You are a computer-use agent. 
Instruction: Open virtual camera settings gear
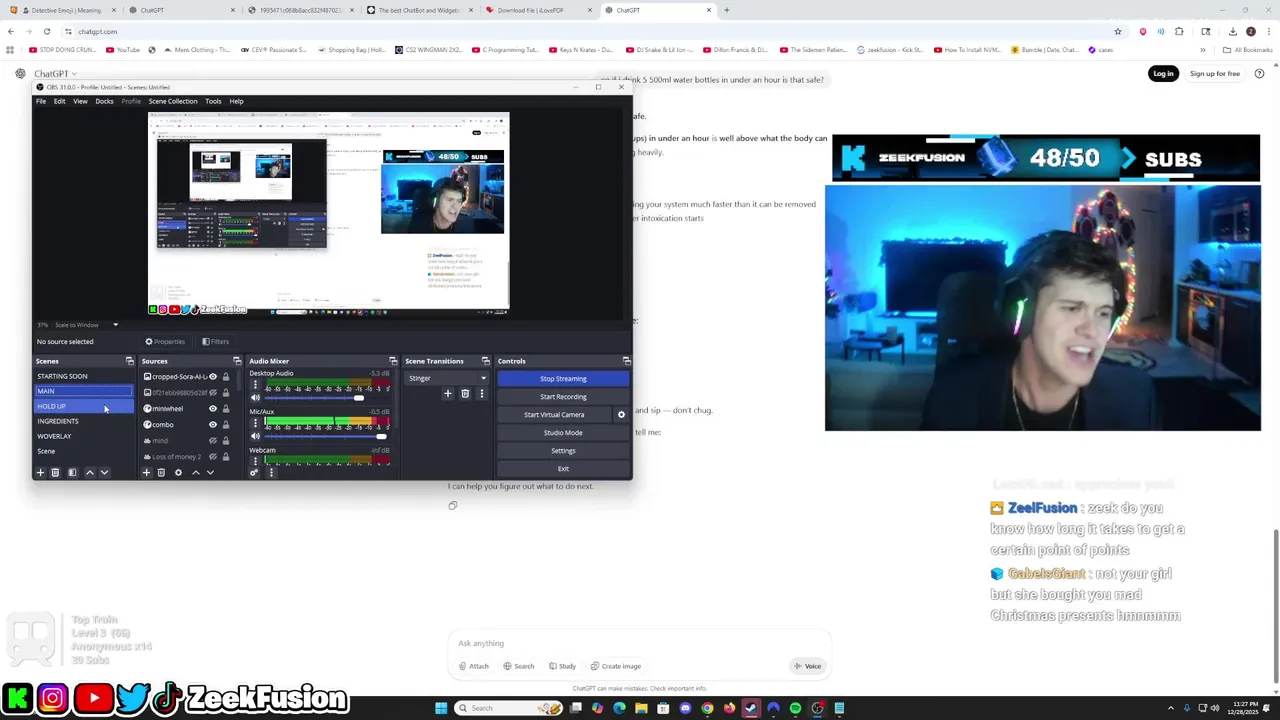click(x=621, y=415)
